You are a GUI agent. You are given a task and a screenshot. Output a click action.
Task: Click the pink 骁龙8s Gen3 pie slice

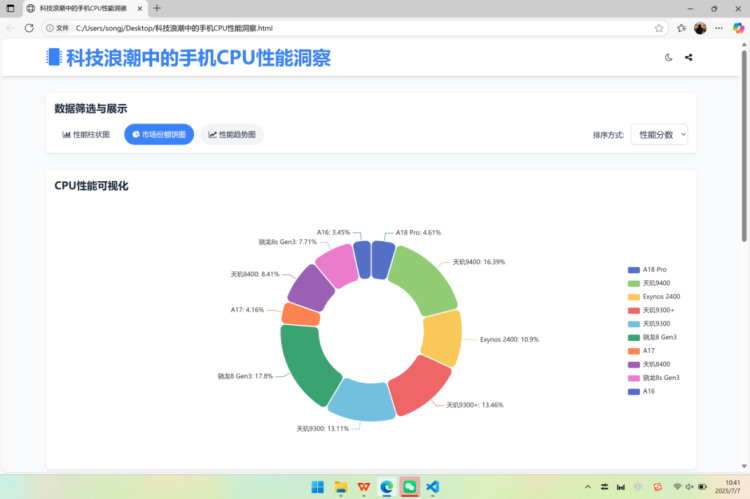click(x=337, y=266)
